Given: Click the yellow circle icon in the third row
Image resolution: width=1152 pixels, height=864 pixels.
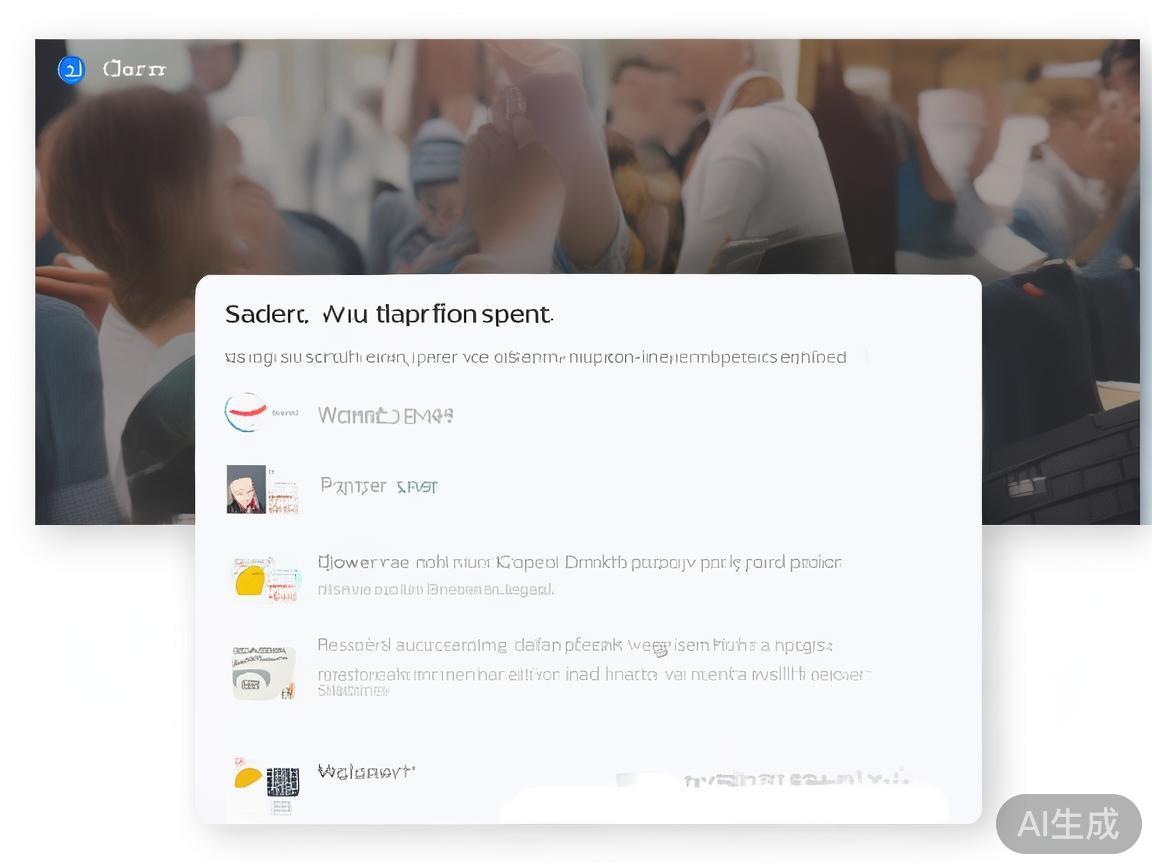Looking at the screenshot, I should click(250, 580).
